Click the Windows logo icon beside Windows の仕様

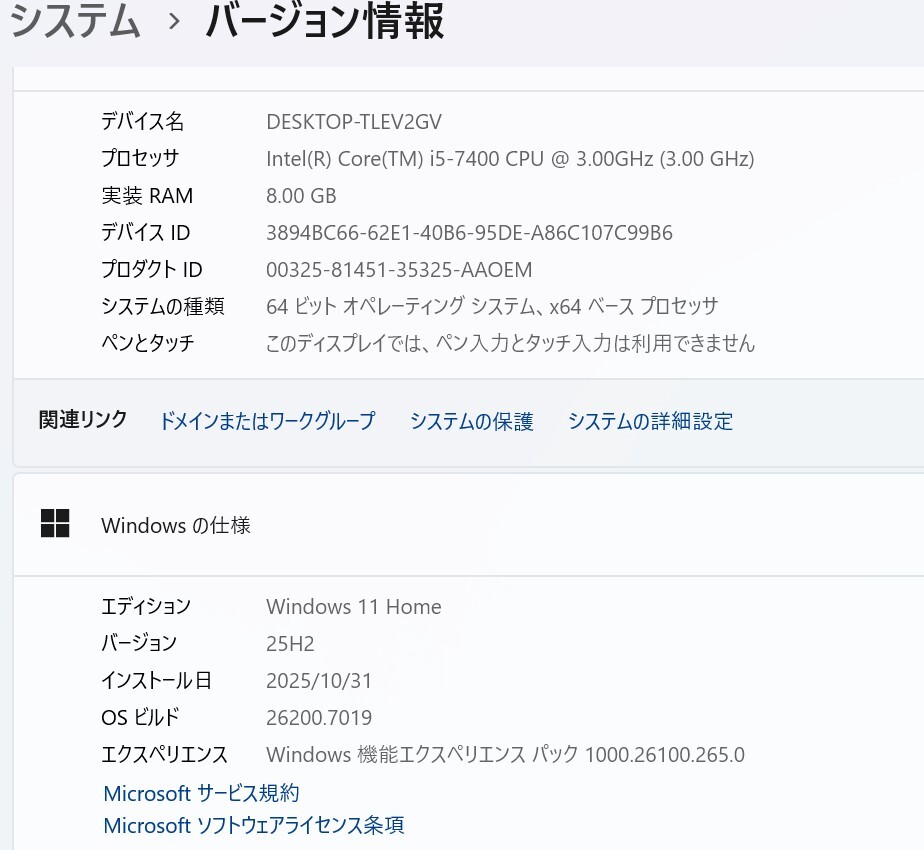click(55, 523)
